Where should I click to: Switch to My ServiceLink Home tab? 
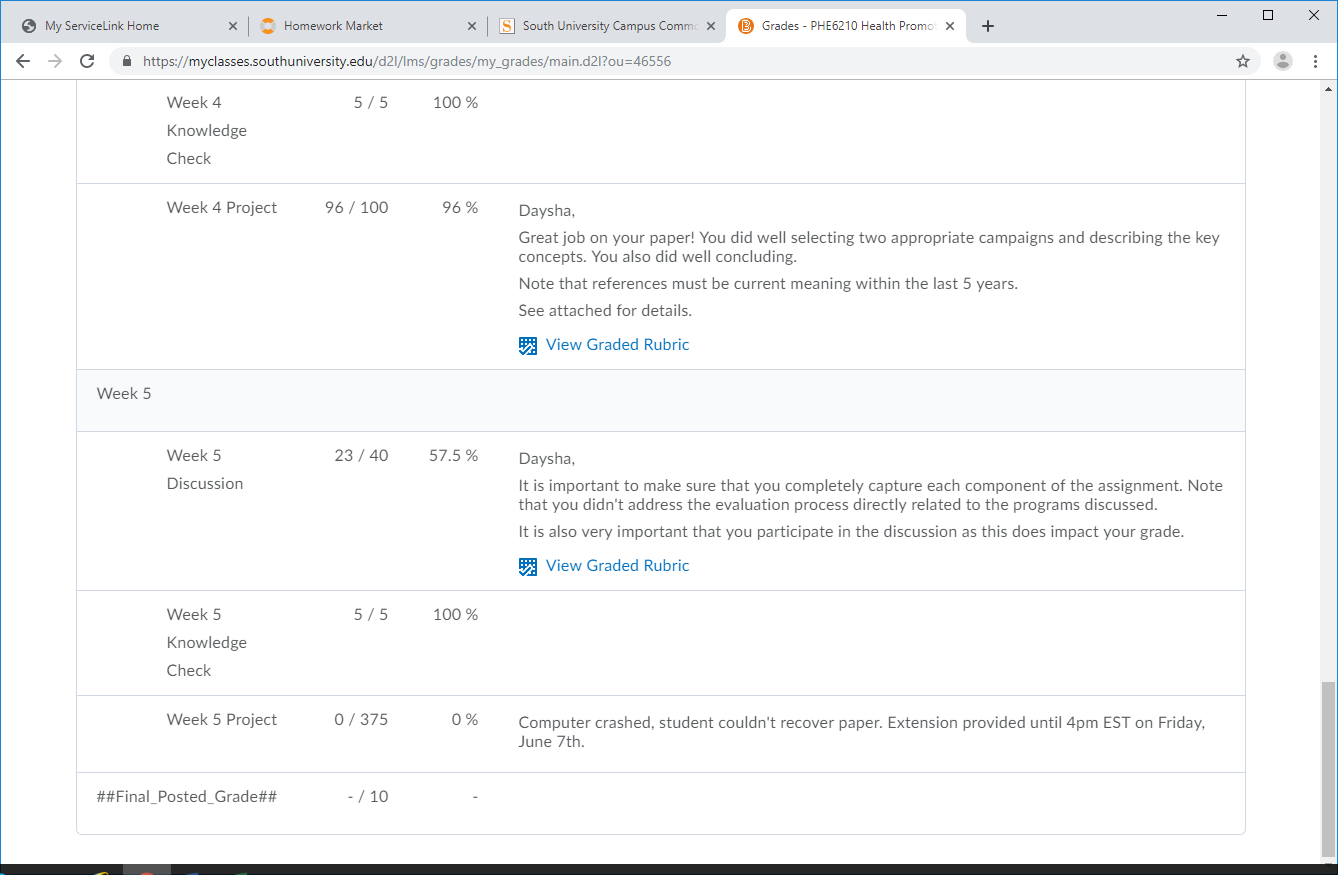(126, 26)
